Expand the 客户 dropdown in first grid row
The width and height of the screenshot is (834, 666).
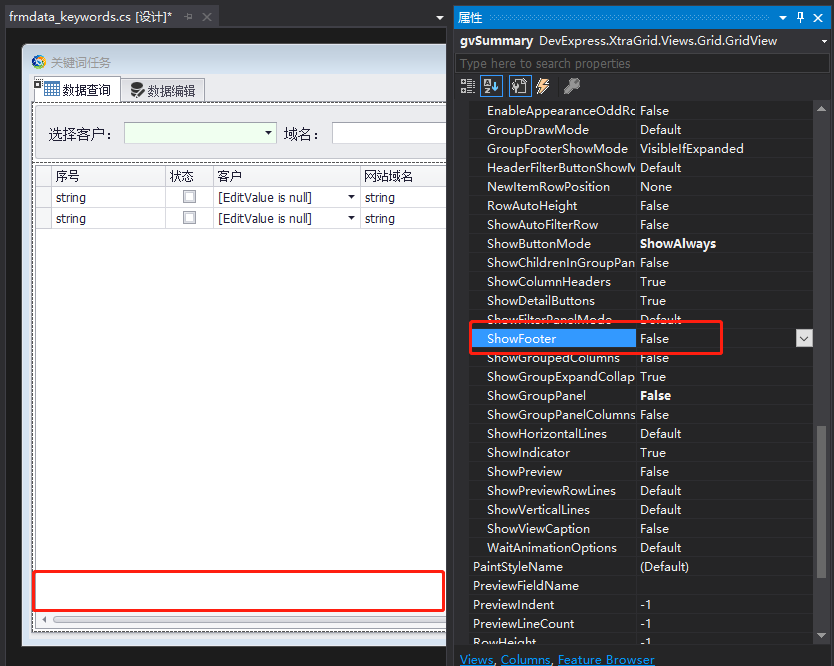point(351,197)
